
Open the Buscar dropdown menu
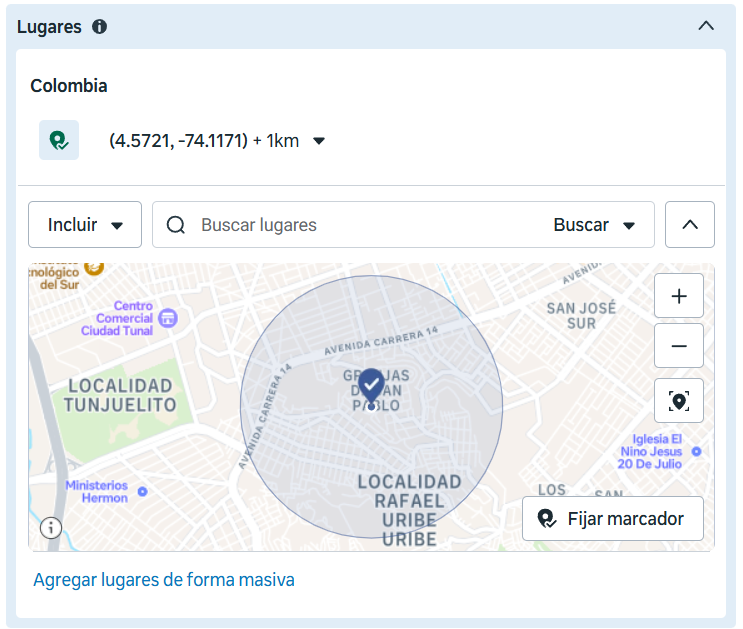click(x=595, y=225)
